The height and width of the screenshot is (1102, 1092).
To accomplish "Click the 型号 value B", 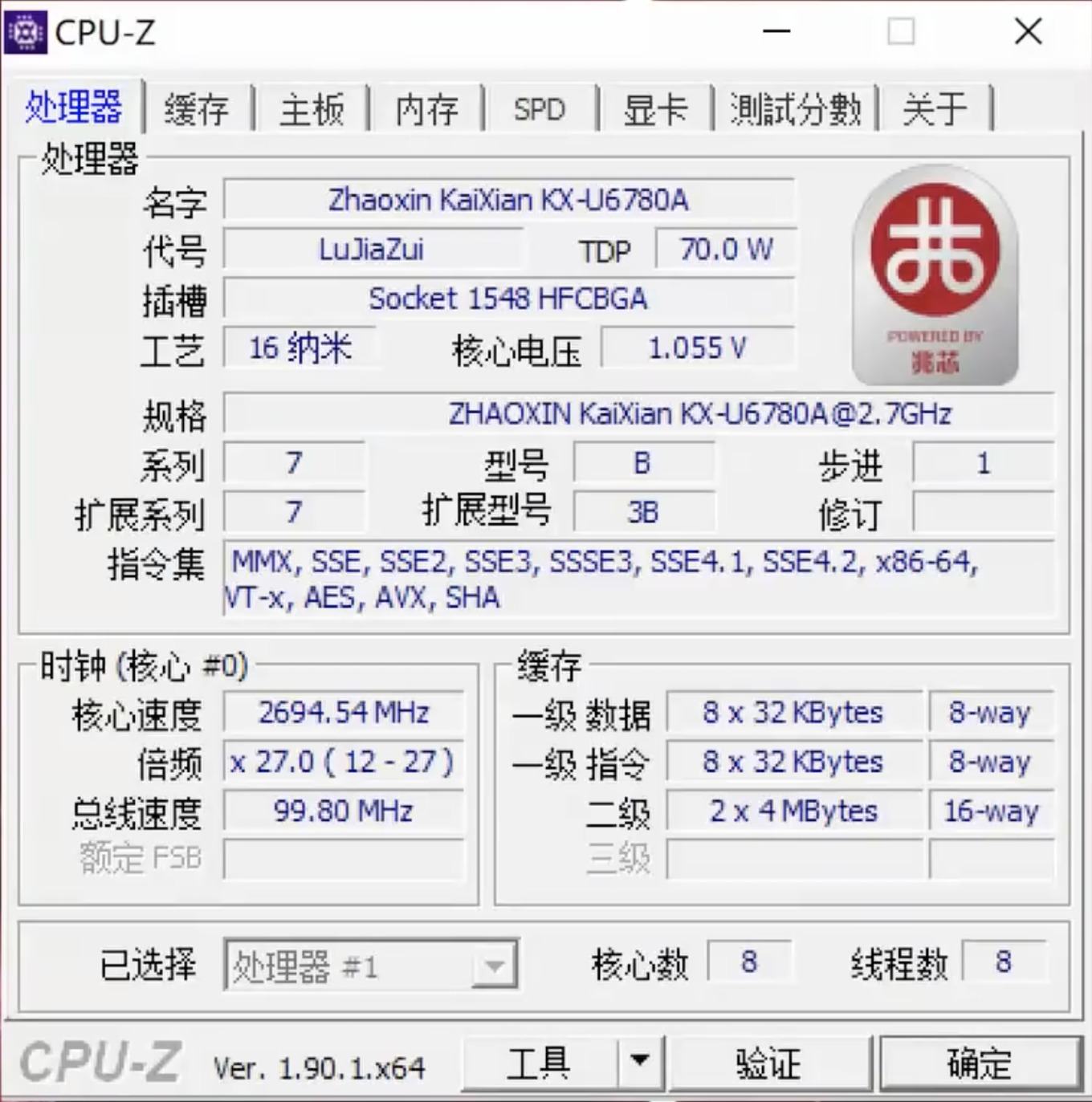I will click(x=643, y=463).
